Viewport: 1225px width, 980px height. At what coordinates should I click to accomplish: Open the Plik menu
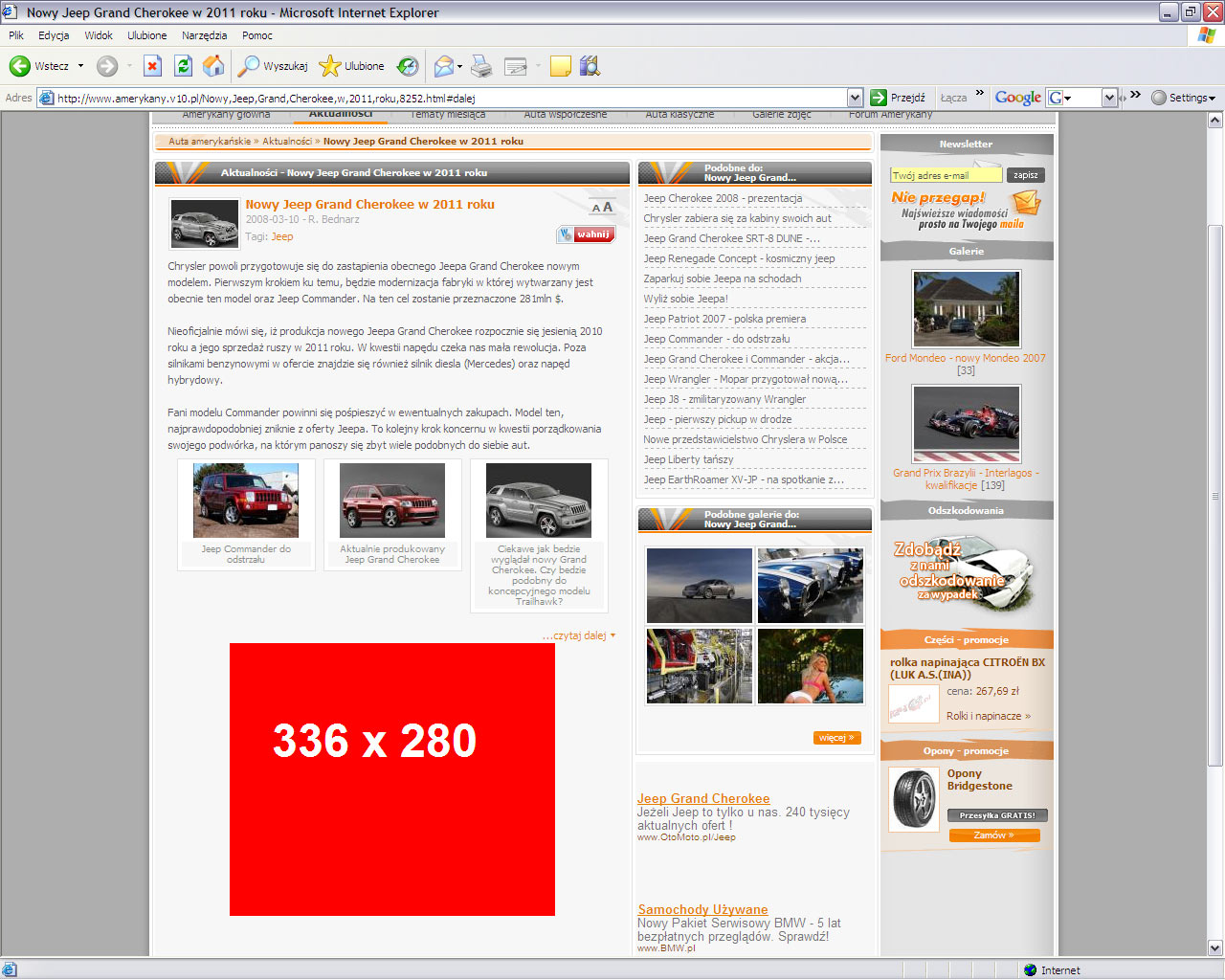[16, 35]
